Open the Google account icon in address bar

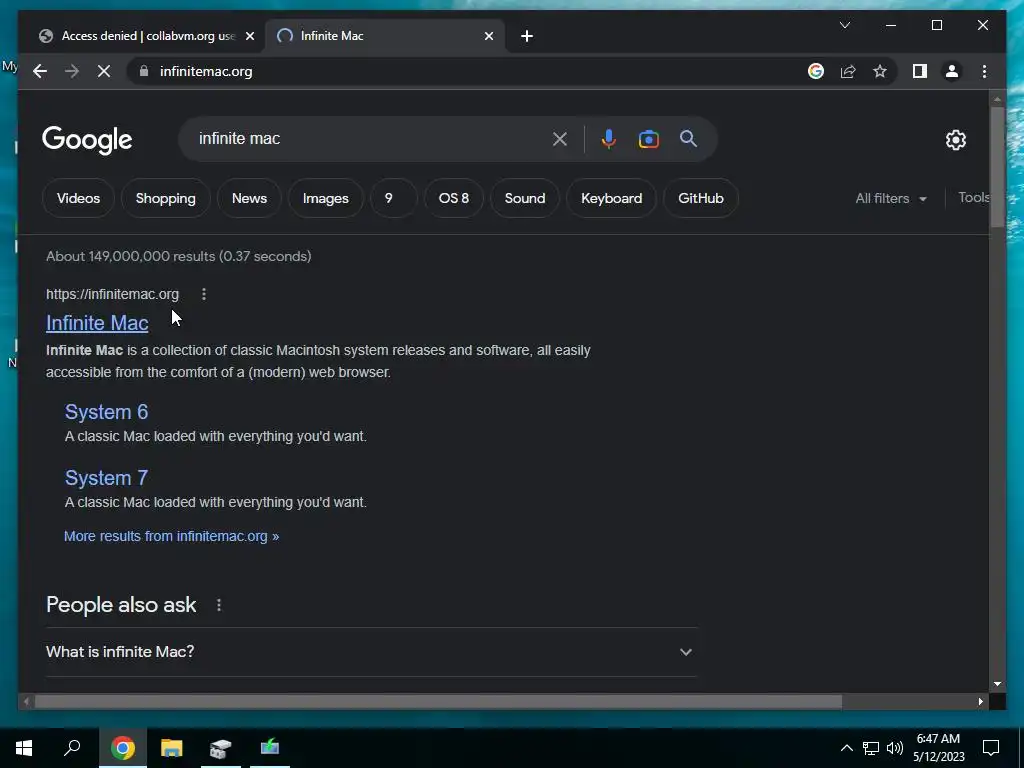click(x=816, y=71)
